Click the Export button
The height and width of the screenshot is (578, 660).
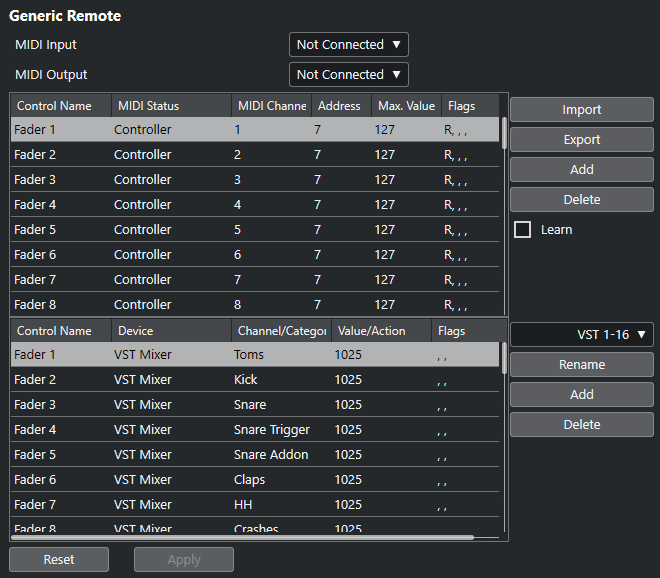[x=582, y=139]
